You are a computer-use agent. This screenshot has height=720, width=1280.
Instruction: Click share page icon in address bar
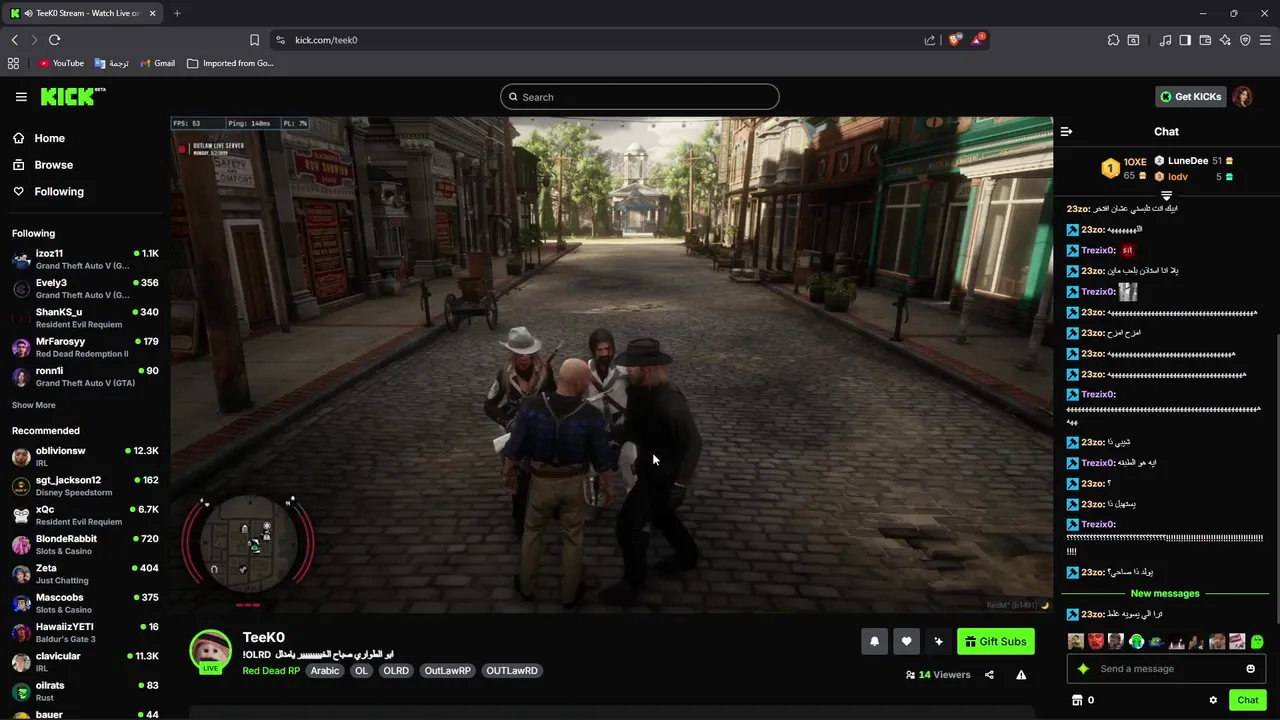tap(929, 40)
